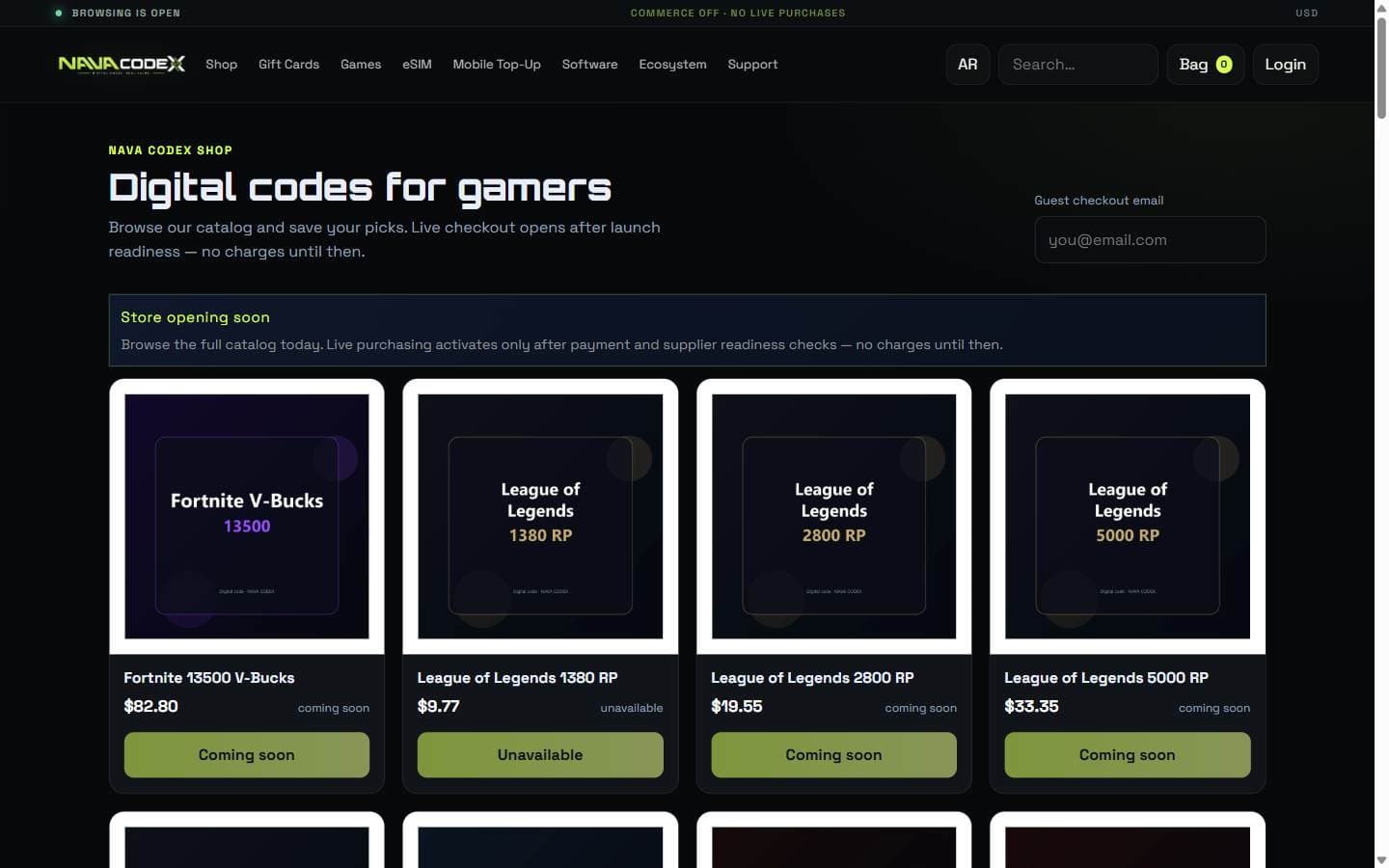The image size is (1389, 868).
Task: Open the League of Legends 2800 RP image
Action: tap(833, 517)
